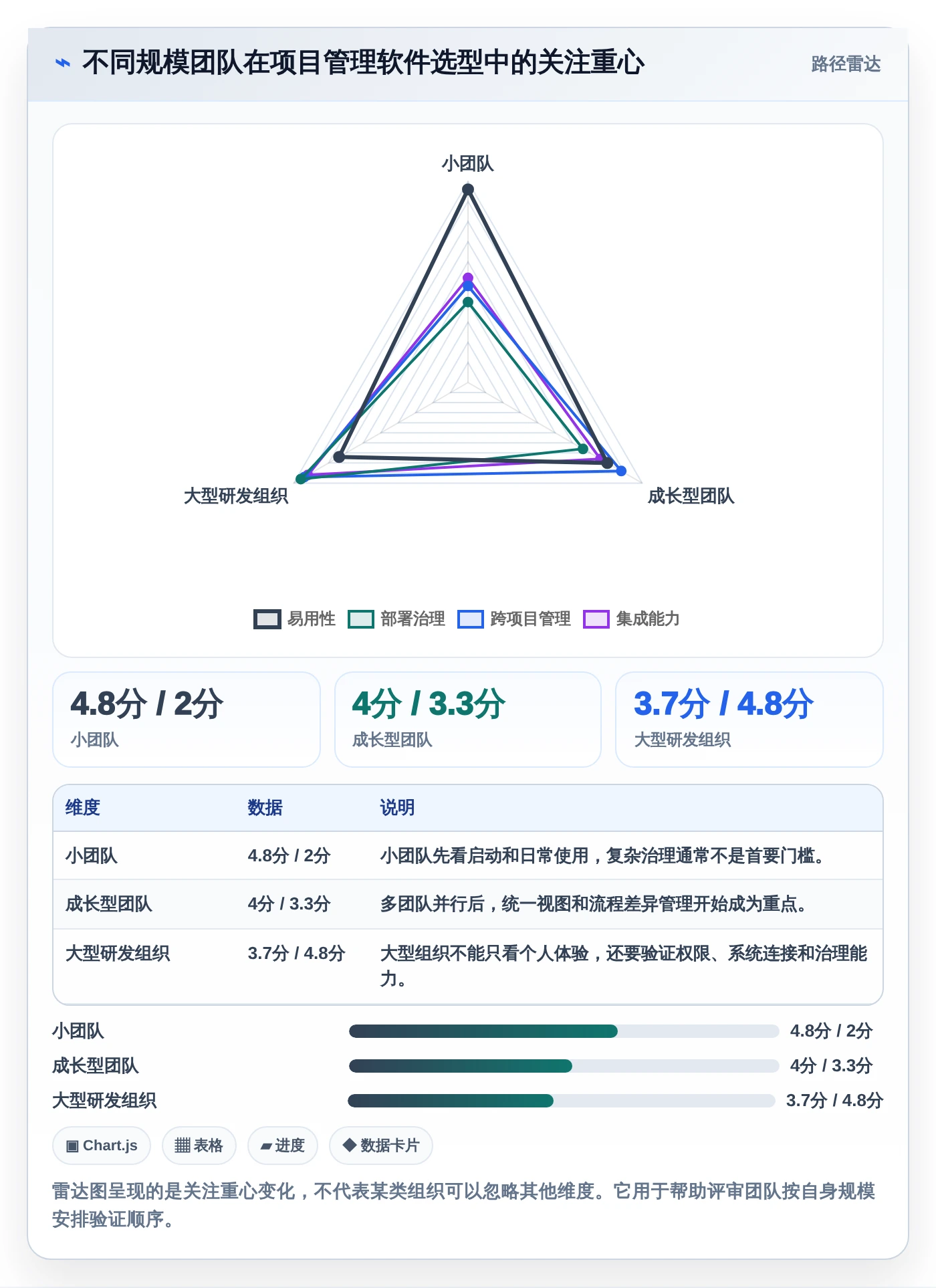Click the 成长型团队 progress bar

point(564,1066)
